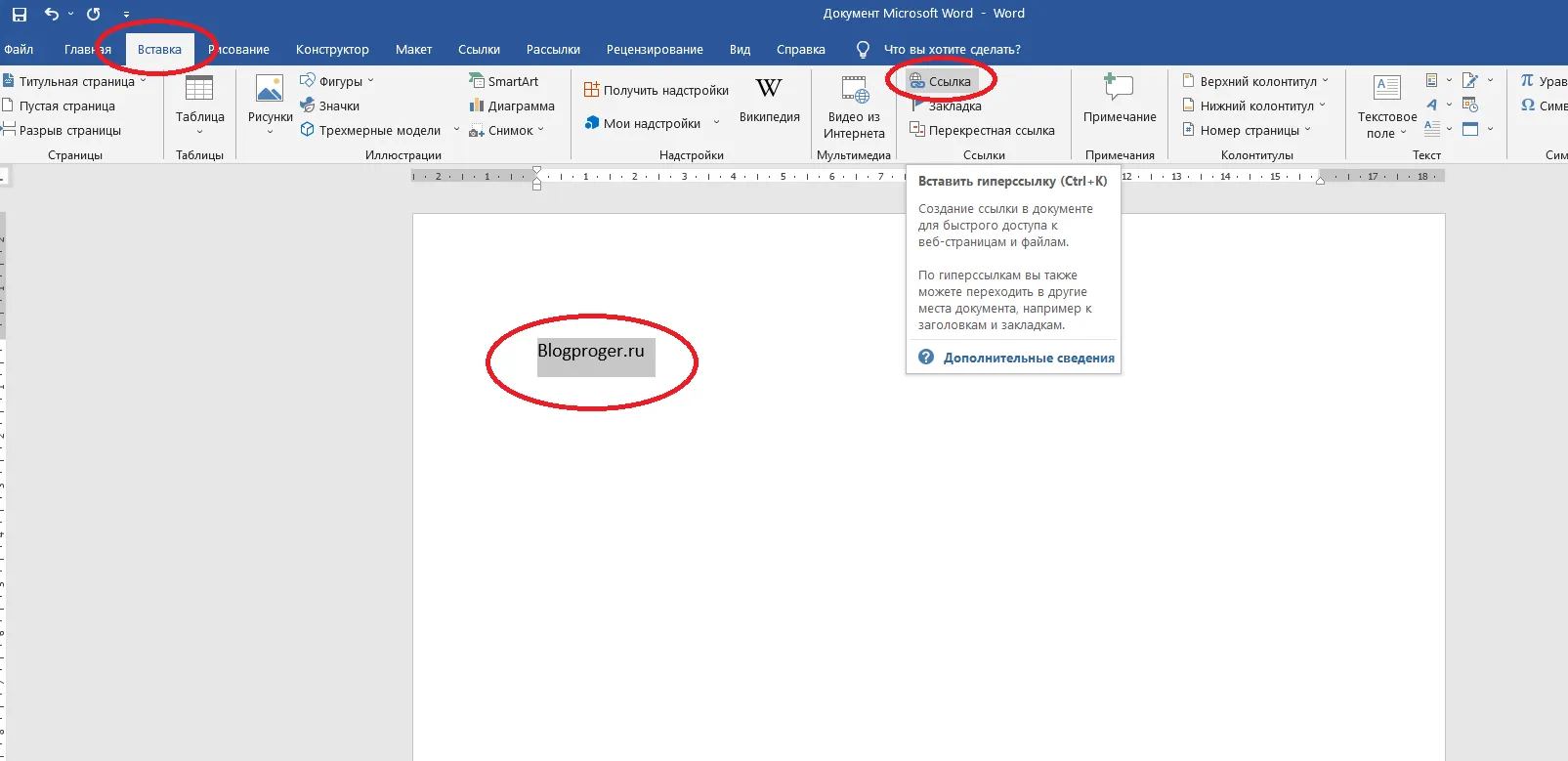Insert a page break (Разрыв страницы)
Image resolution: width=1568 pixels, height=761 pixels.
pos(62,130)
